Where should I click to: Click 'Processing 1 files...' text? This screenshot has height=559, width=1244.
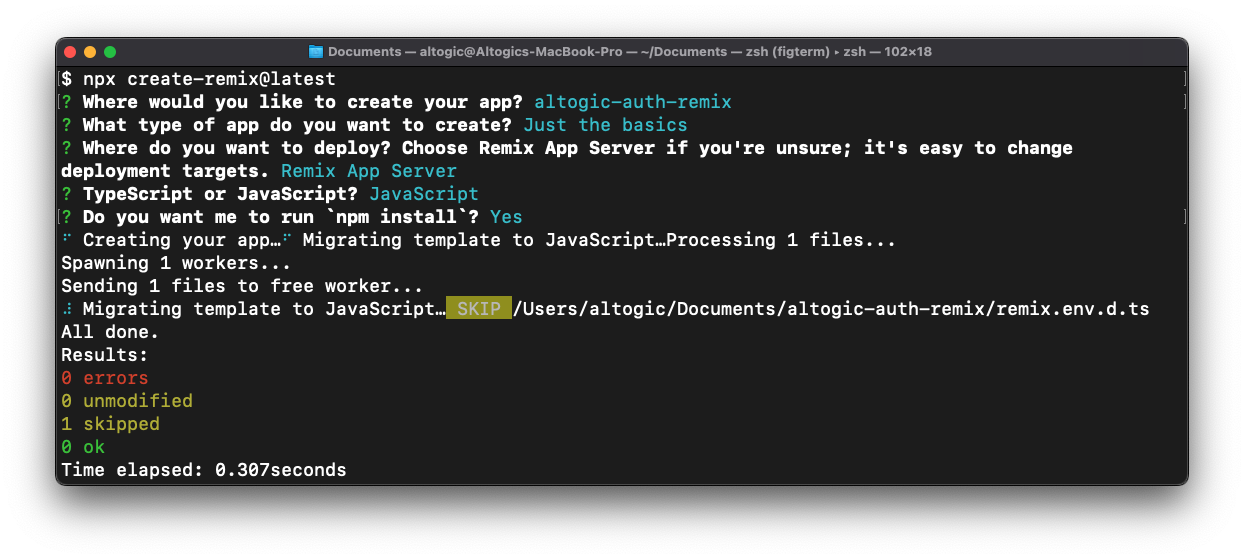pos(781,240)
